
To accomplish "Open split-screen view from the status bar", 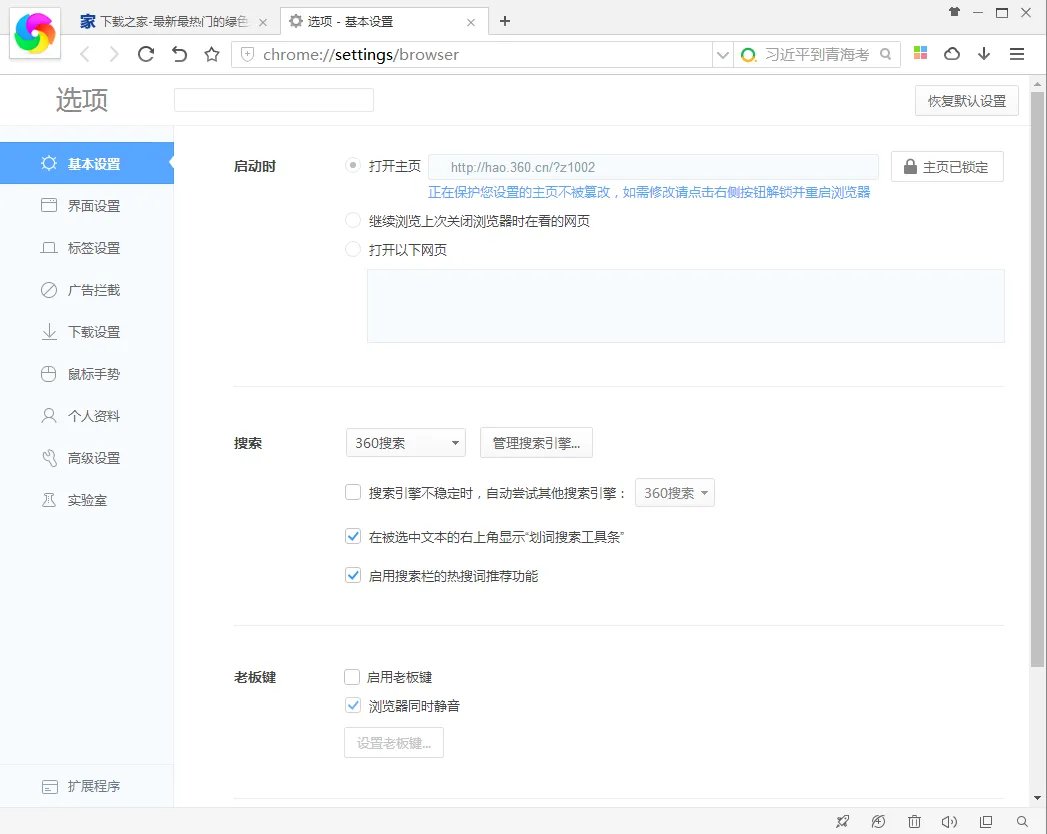I will pos(985,820).
